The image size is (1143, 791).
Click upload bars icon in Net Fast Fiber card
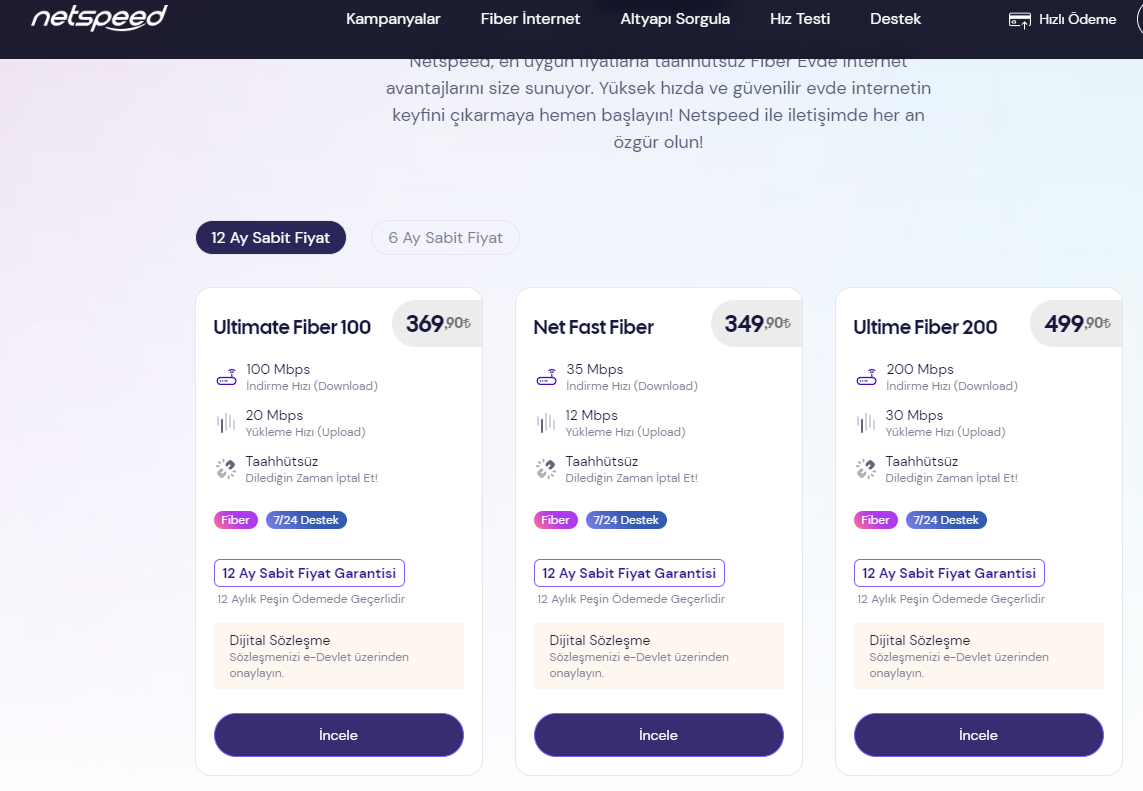(x=546, y=423)
